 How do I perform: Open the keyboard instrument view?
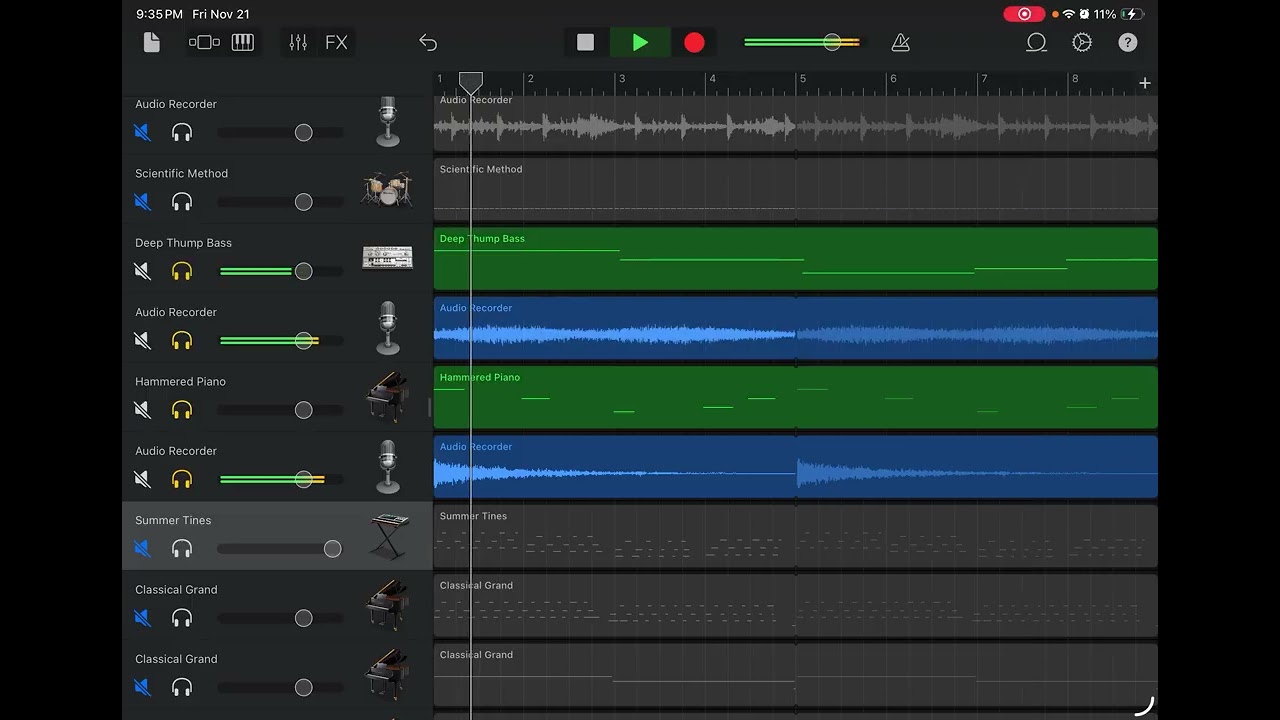pos(243,42)
